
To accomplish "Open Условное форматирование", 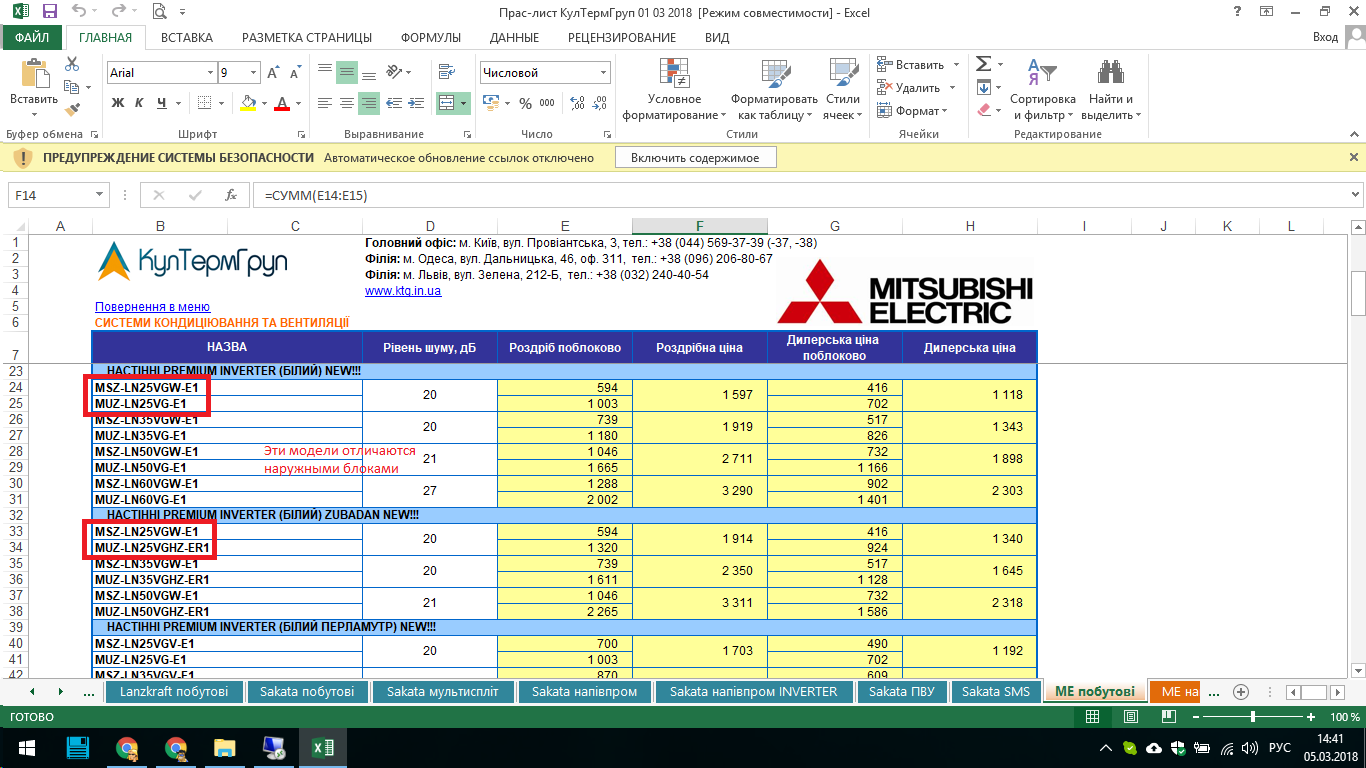I will click(674, 89).
